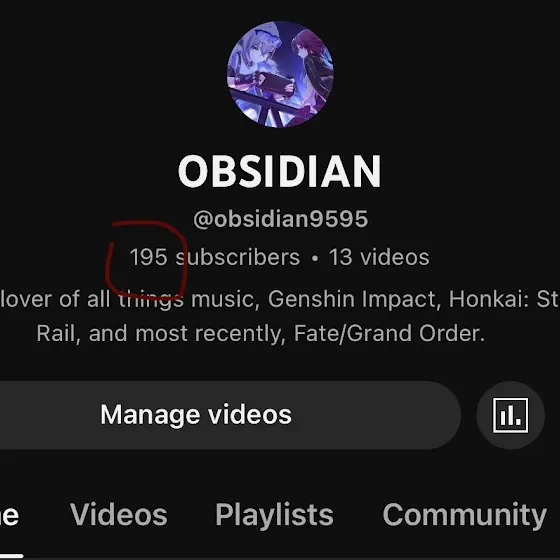The image size is (560, 560).
Task: Switch to the Videos tab
Action: (119, 515)
